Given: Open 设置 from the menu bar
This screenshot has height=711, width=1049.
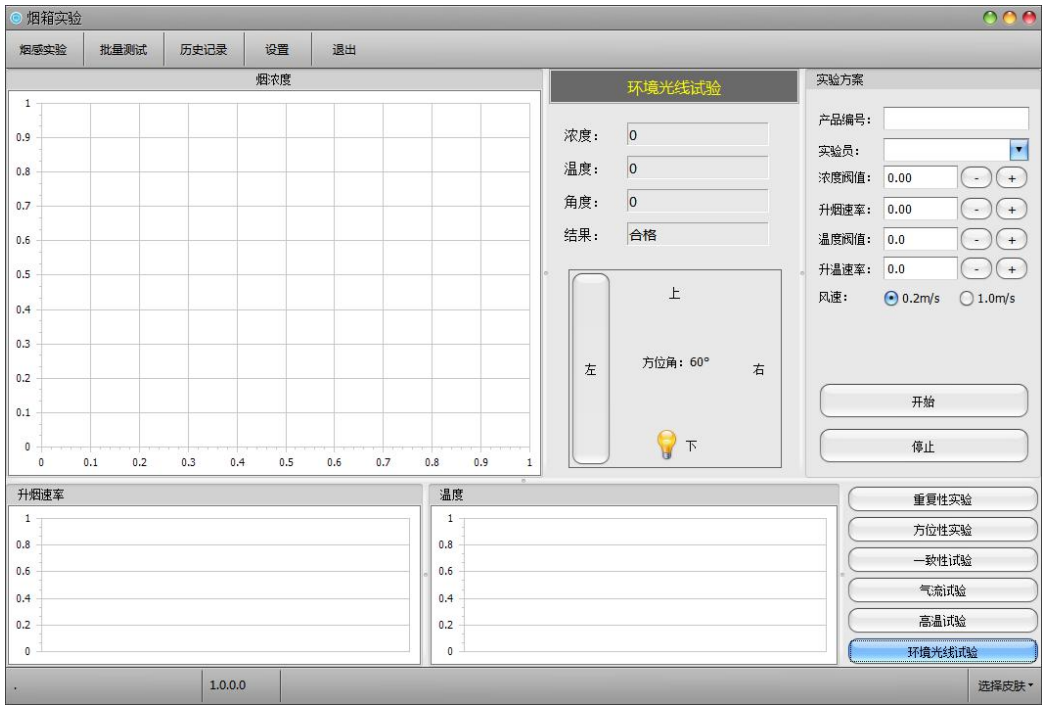Looking at the screenshot, I should point(277,50).
